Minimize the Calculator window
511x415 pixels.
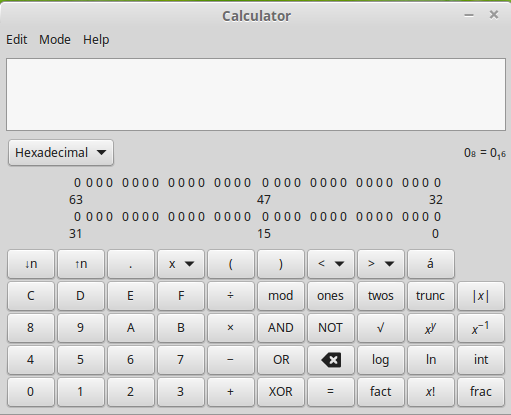pyautogui.click(x=469, y=15)
